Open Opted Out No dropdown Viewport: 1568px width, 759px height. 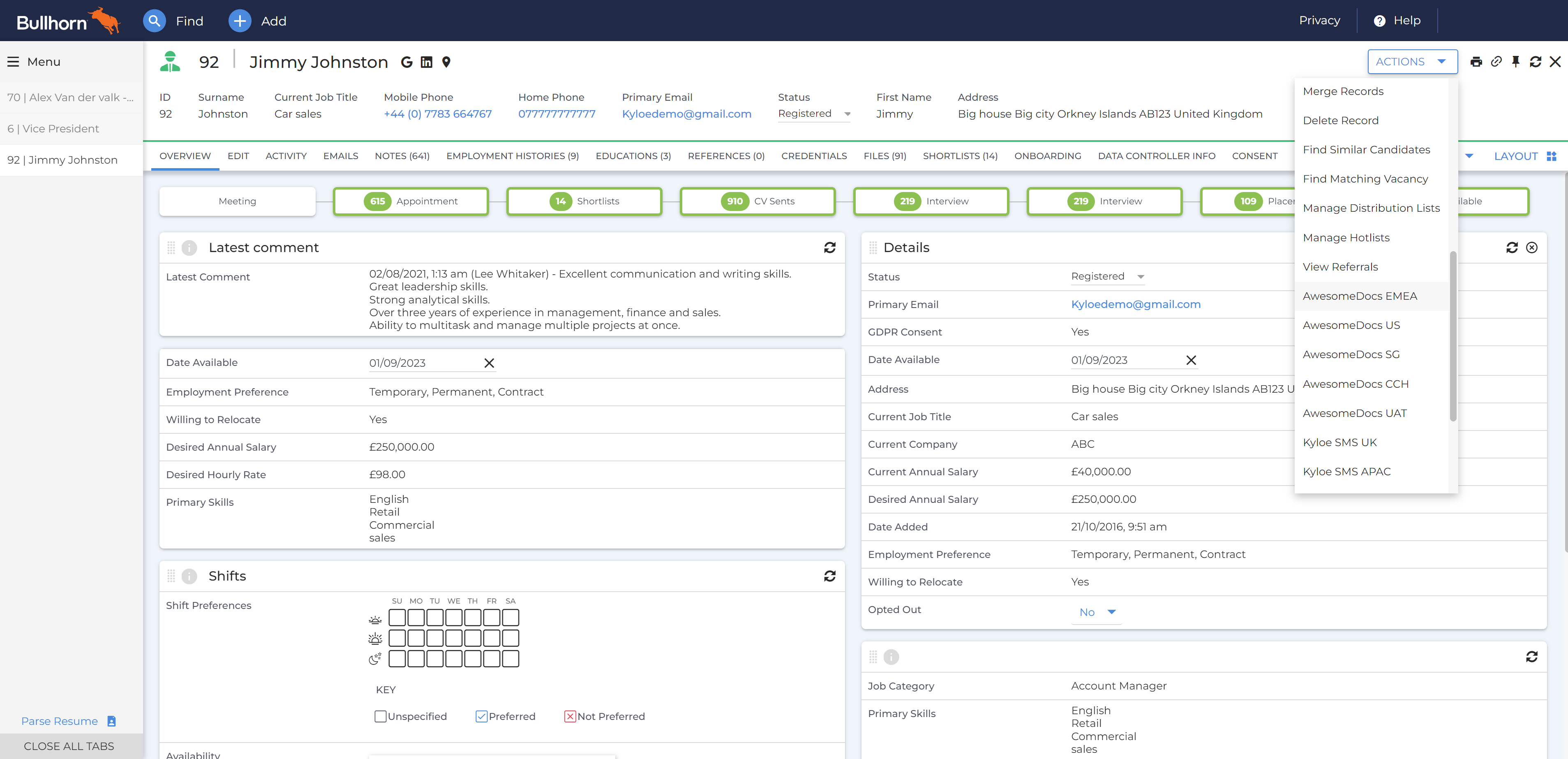[x=1097, y=612]
